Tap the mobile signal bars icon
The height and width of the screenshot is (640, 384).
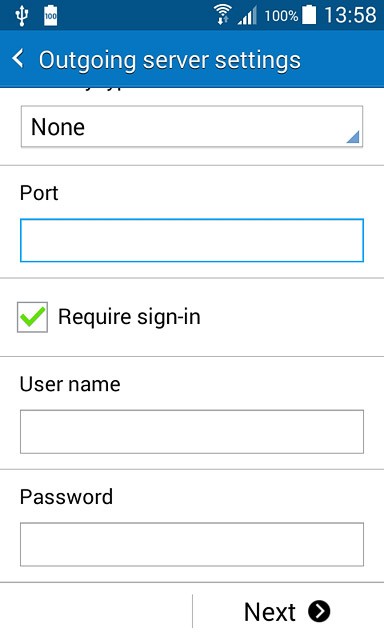pos(248,16)
